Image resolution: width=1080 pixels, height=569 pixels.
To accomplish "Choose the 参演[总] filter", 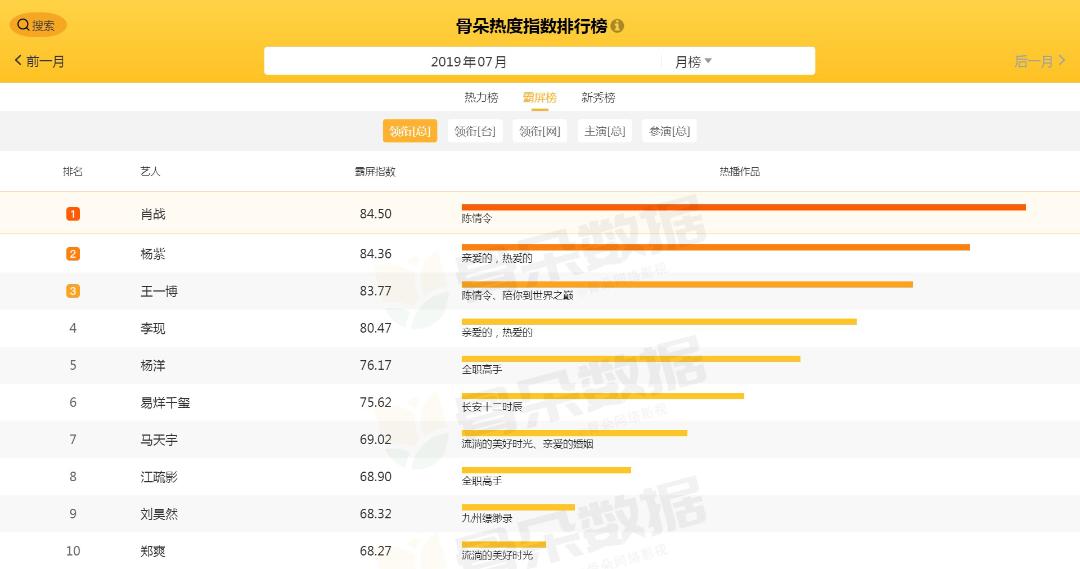I will click(x=670, y=131).
